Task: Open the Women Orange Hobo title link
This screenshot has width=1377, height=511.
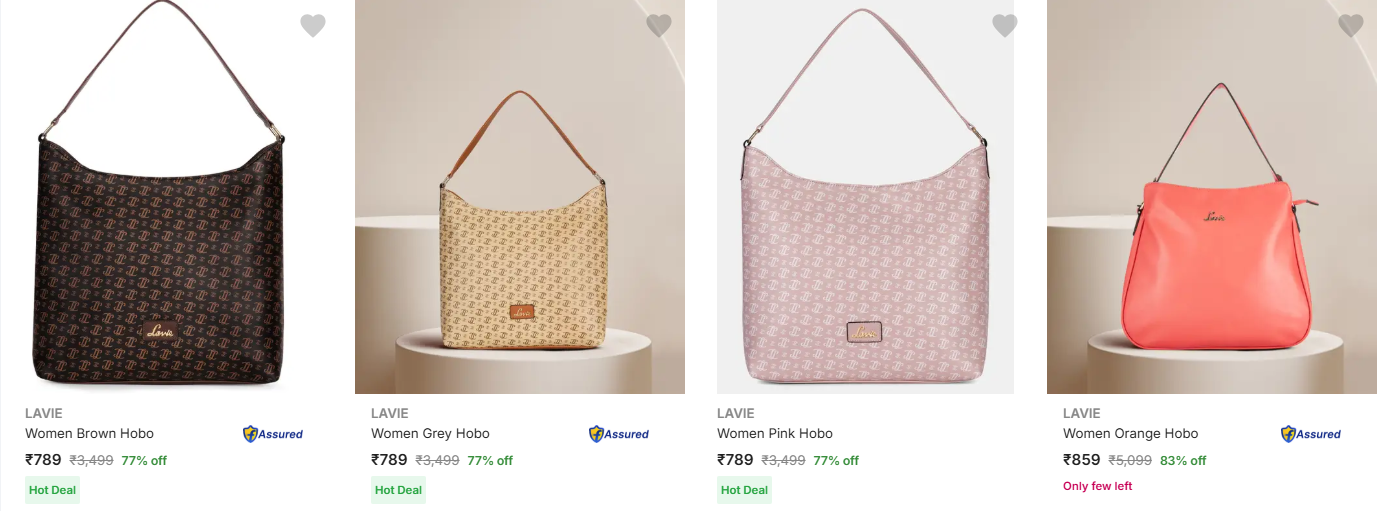Action: pyautogui.click(x=1130, y=434)
